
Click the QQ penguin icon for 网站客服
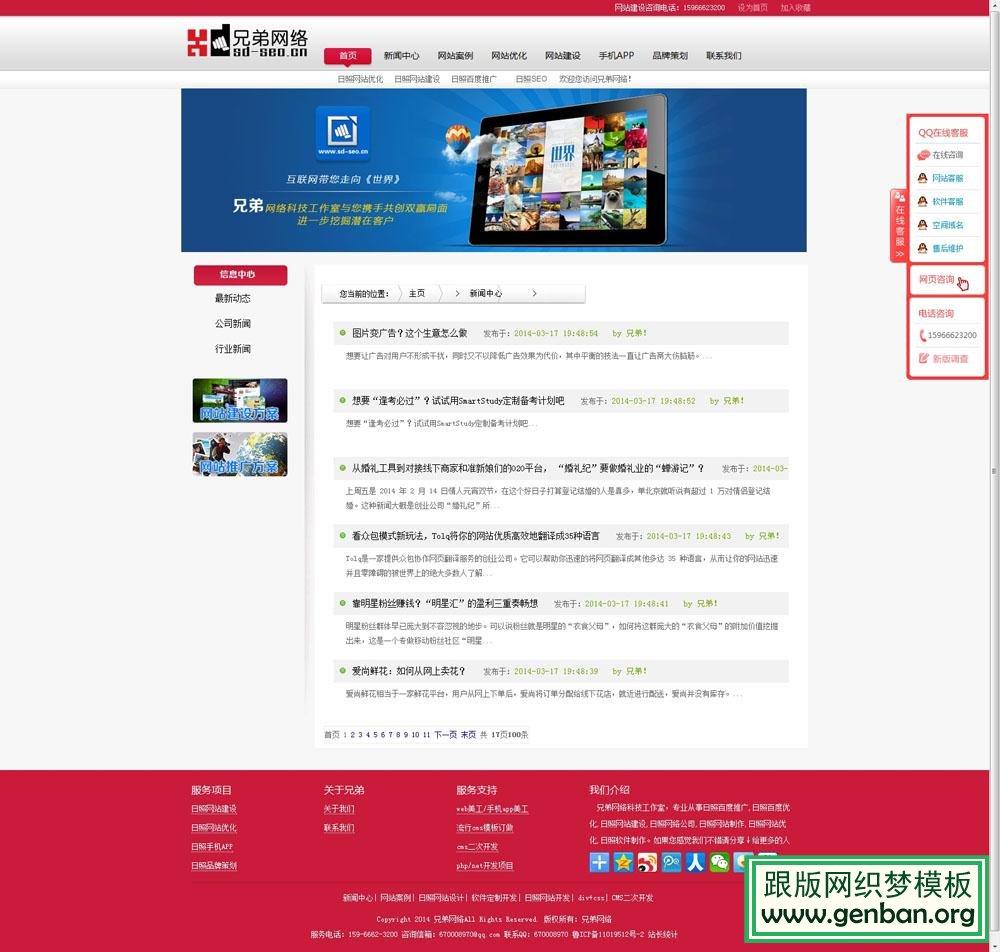(923, 178)
